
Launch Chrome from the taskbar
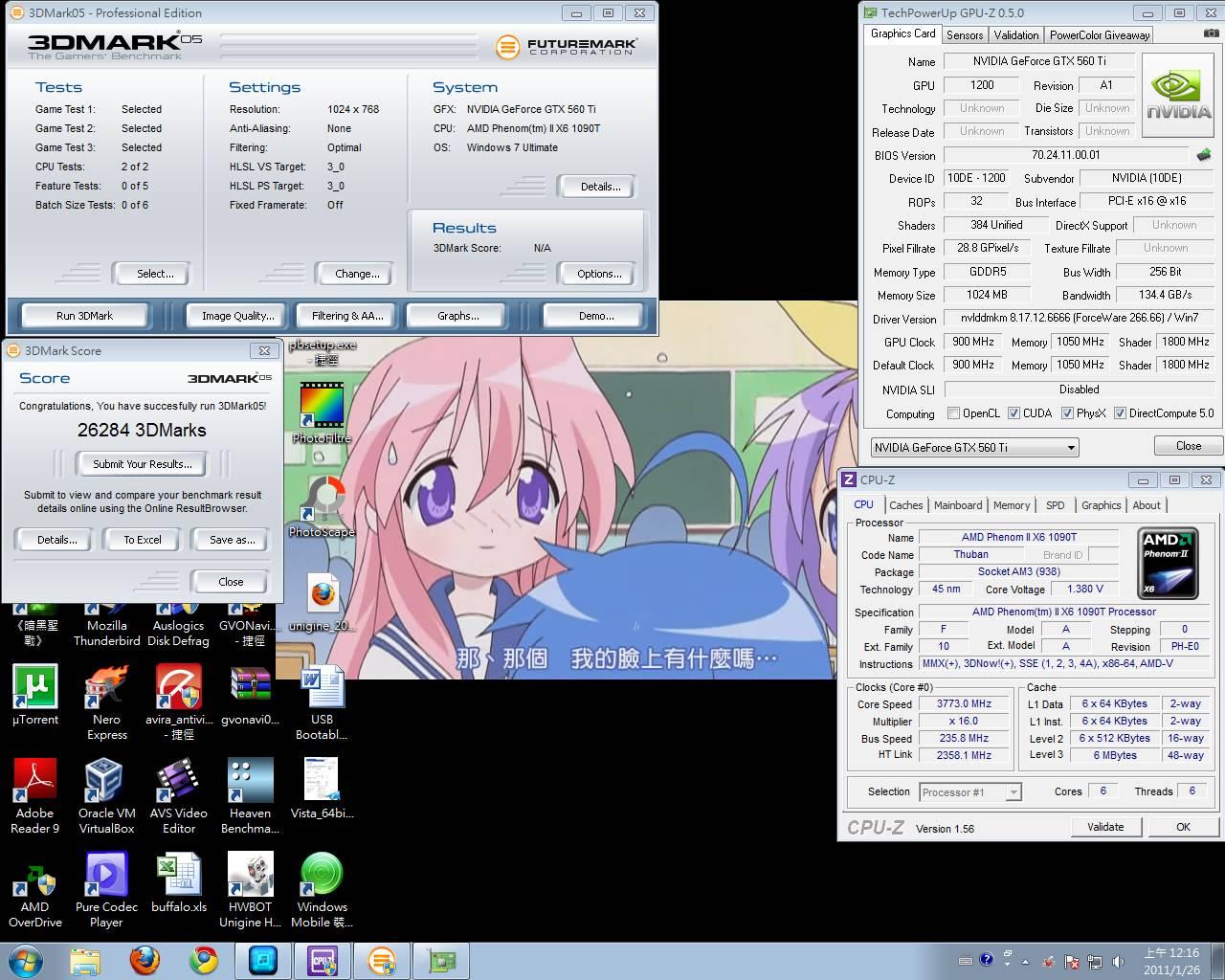(x=203, y=960)
